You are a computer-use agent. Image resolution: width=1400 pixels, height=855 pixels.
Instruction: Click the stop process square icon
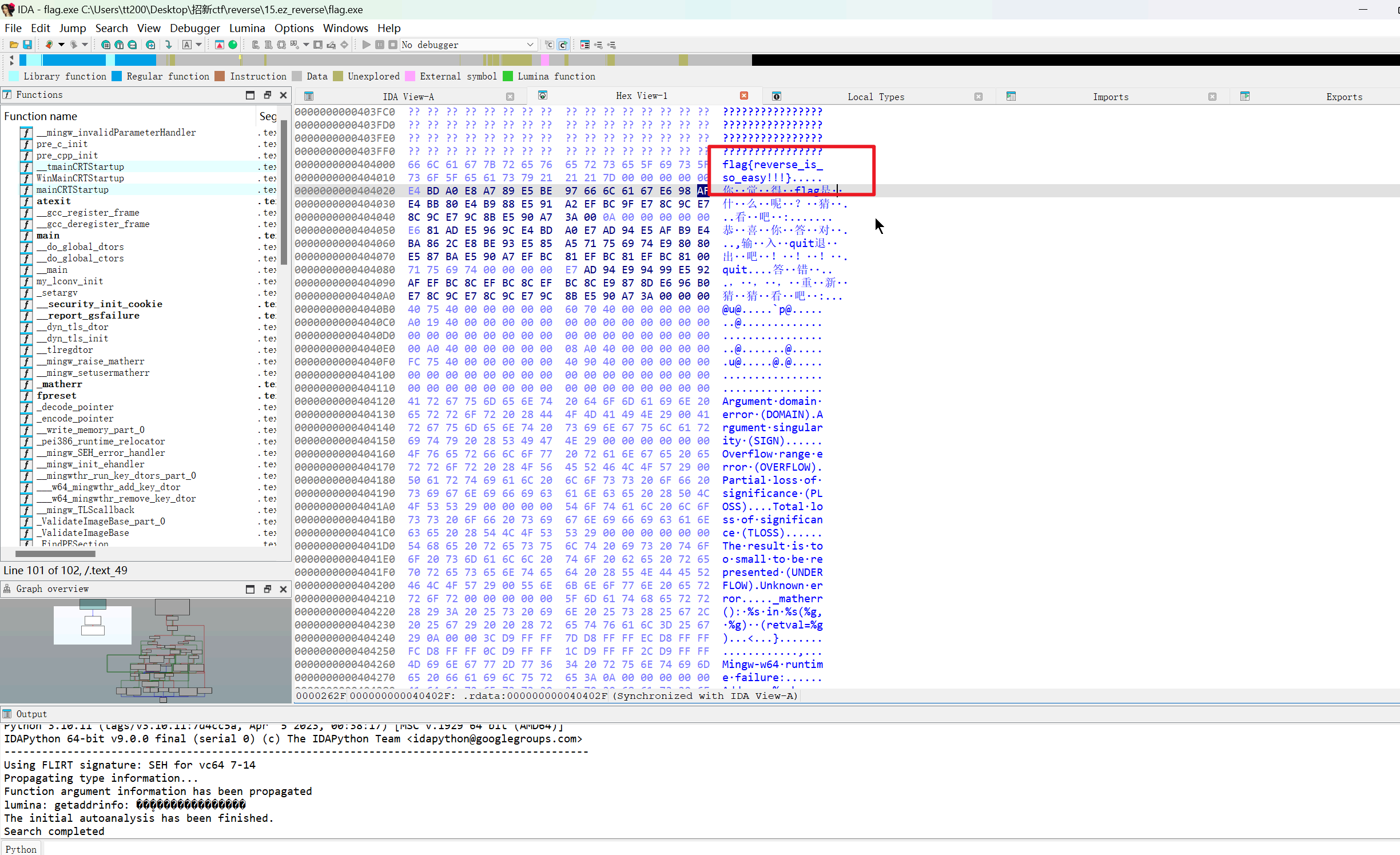pos(393,45)
